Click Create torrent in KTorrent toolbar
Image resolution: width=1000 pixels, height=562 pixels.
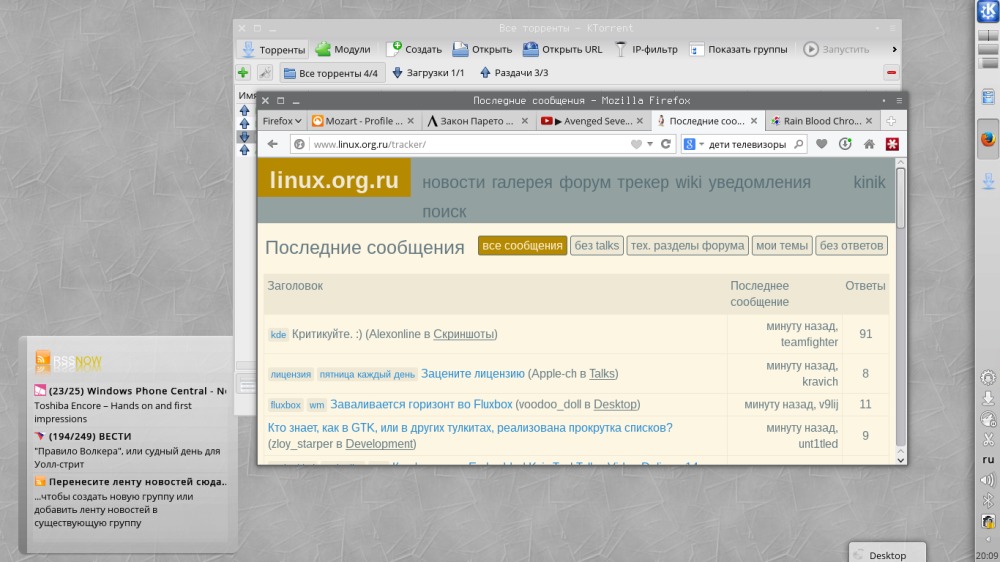point(415,49)
